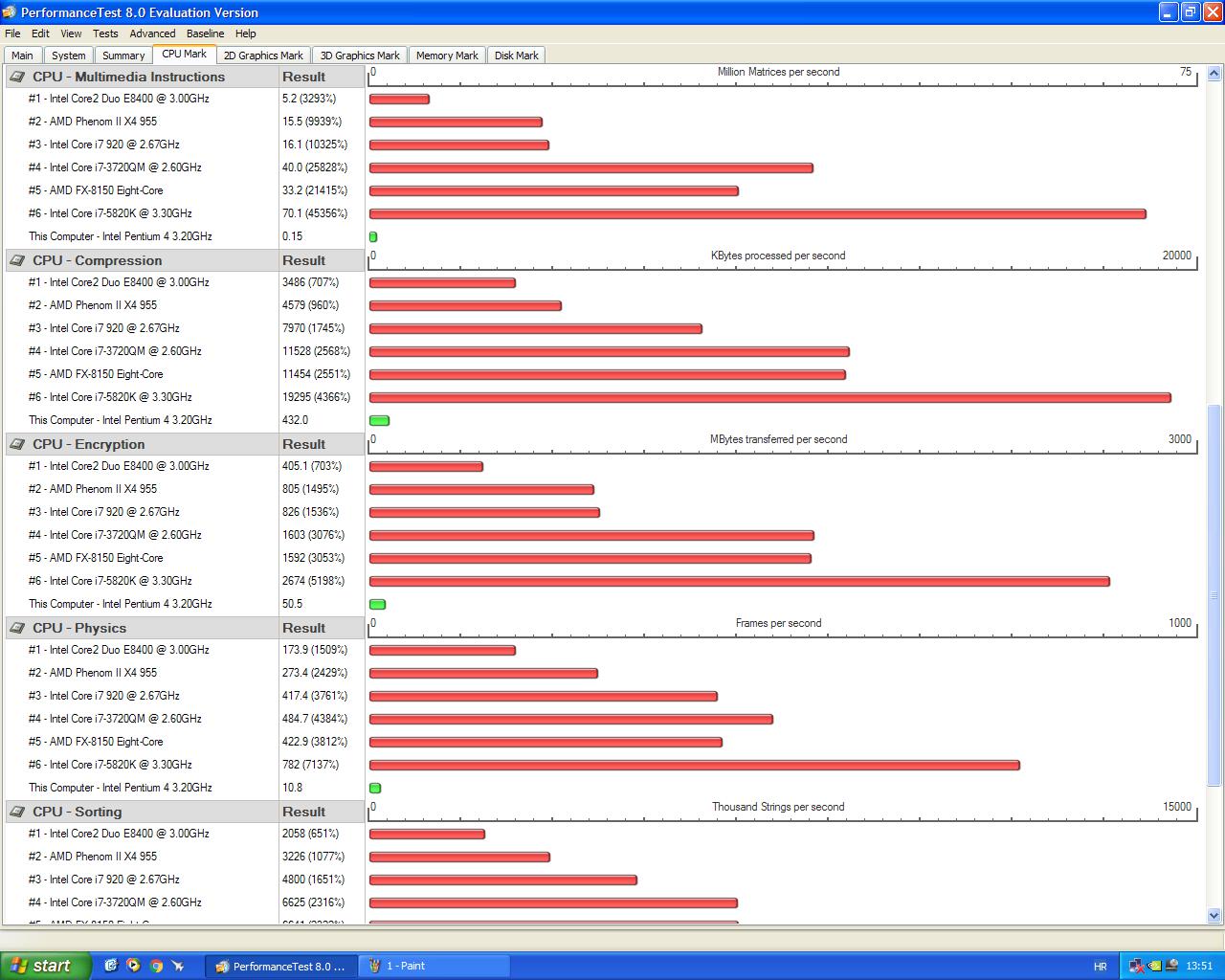The width and height of the screenshot is (1225, 980).
Task: Click Compression result 19295 (4366%)
Action: click(x=316, y=397)
